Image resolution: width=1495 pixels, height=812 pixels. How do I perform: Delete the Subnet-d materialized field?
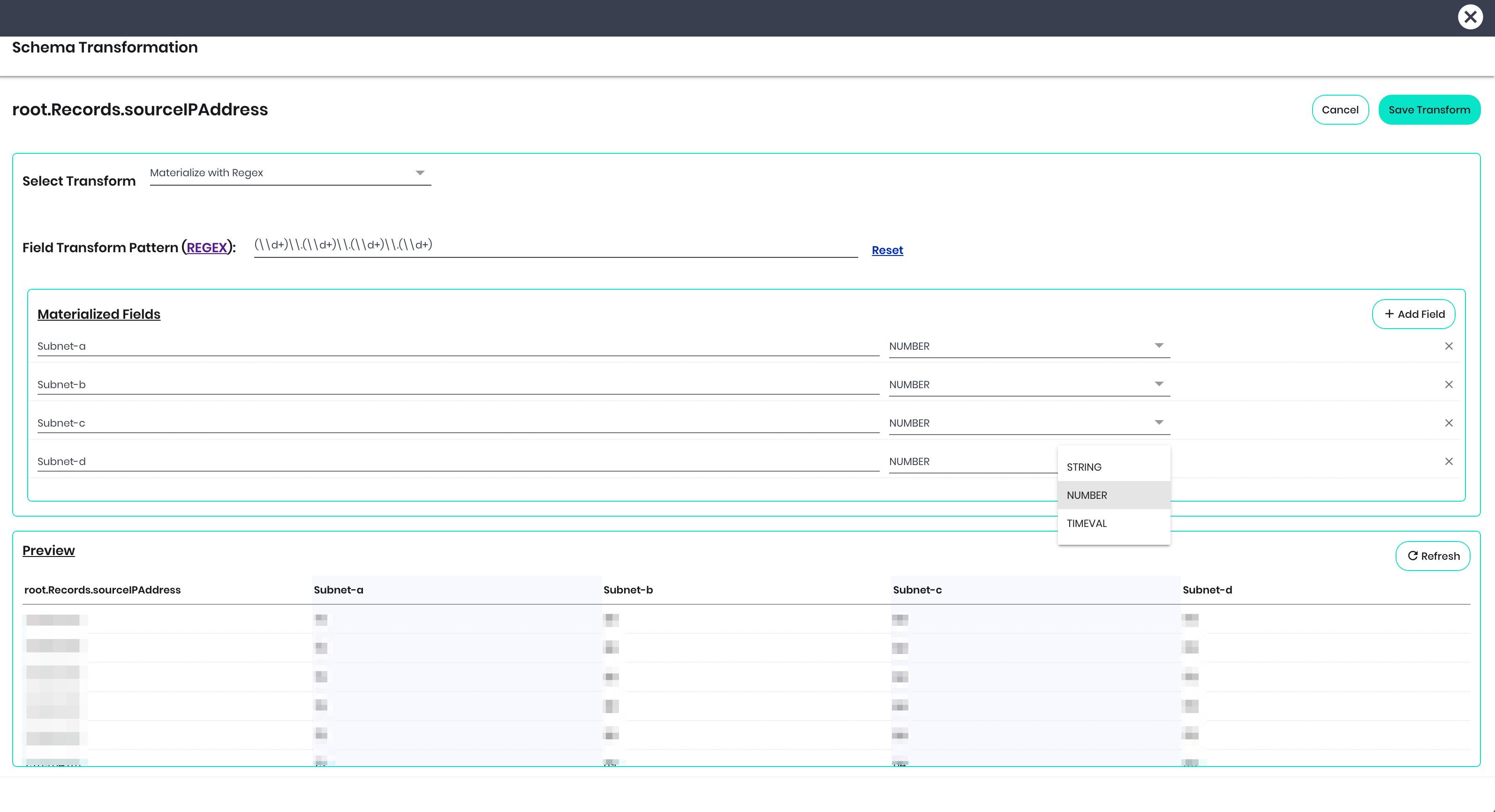[1449, 462]
